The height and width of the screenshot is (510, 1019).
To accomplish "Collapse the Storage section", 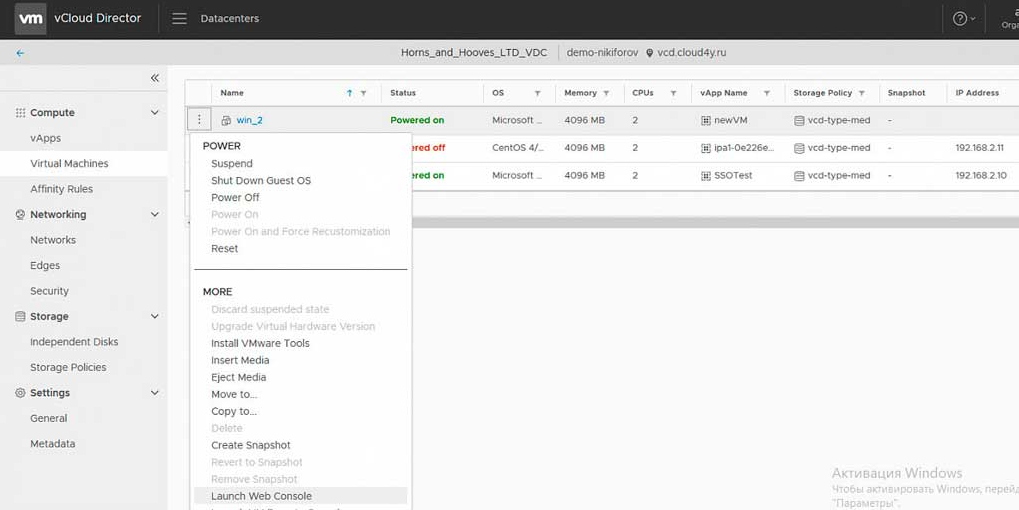I will pyautogui.click(x=155, y=316).
